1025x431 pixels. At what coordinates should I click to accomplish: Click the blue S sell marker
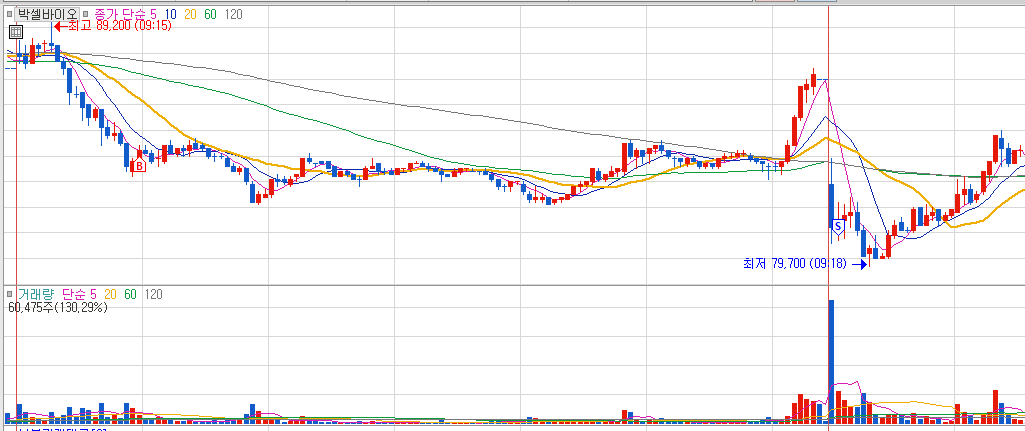click(838, 226)
